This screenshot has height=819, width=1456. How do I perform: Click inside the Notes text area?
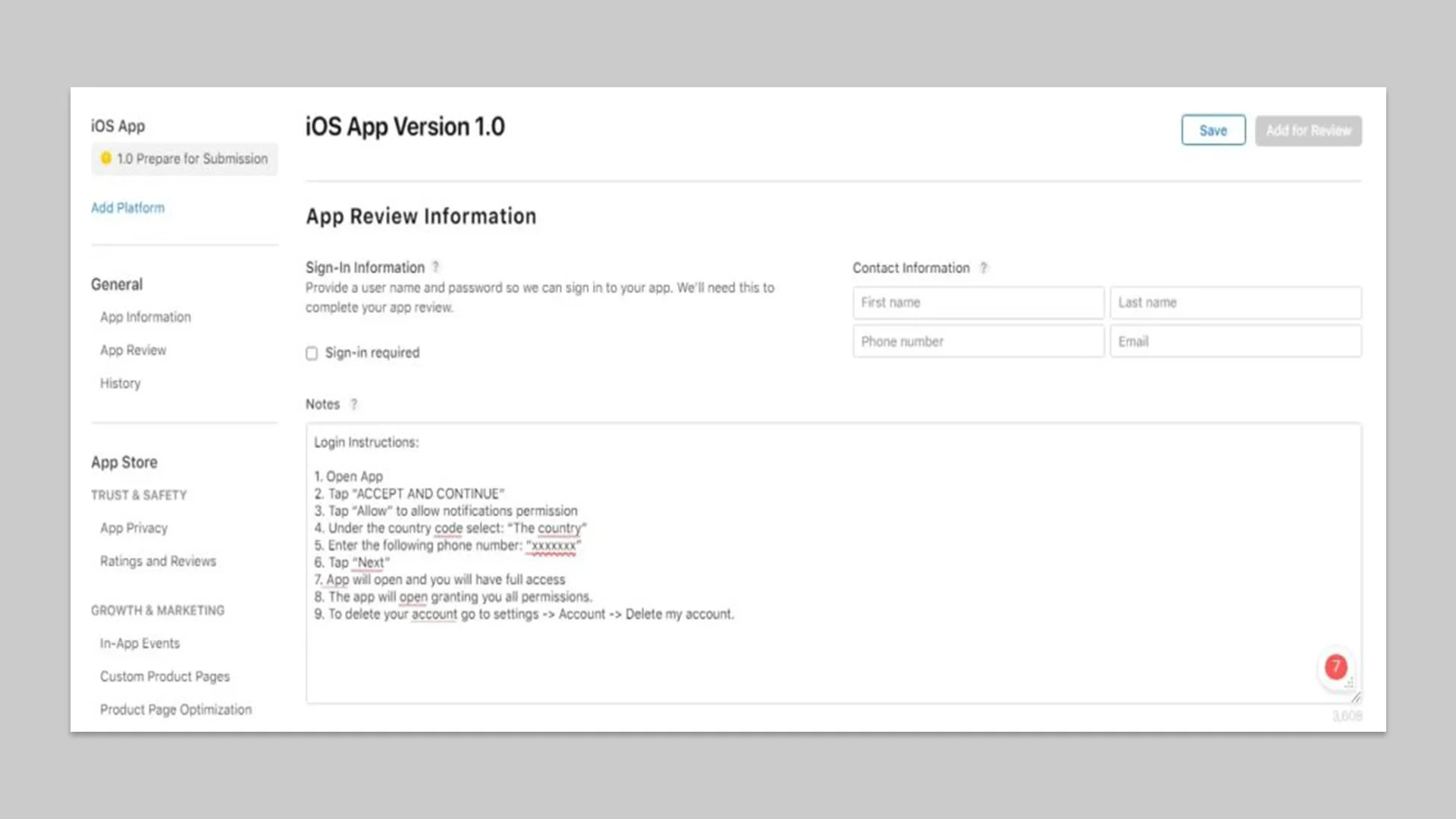point(833,563)
